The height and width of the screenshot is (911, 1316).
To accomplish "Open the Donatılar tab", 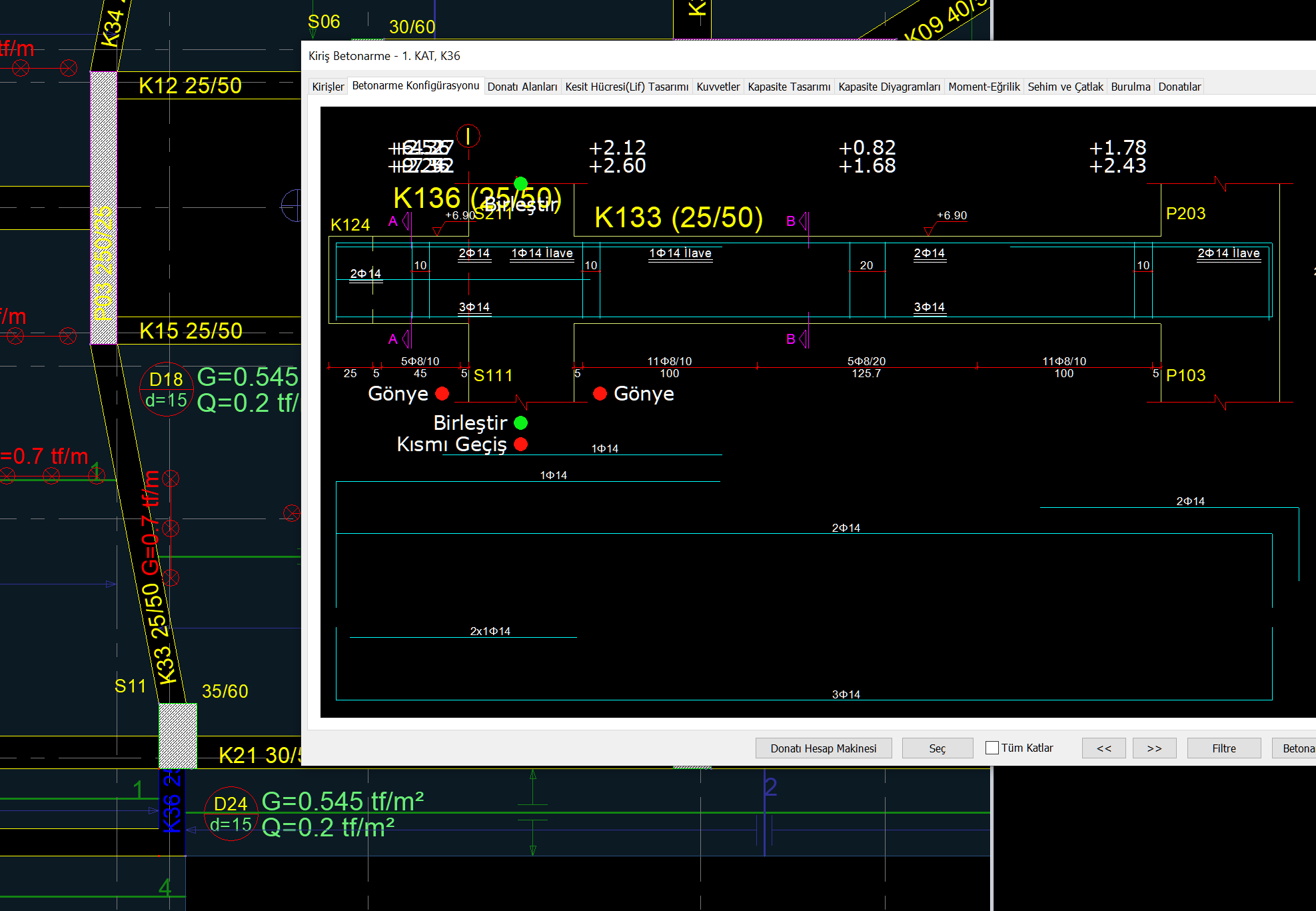I will click(x=1179, y=87).
